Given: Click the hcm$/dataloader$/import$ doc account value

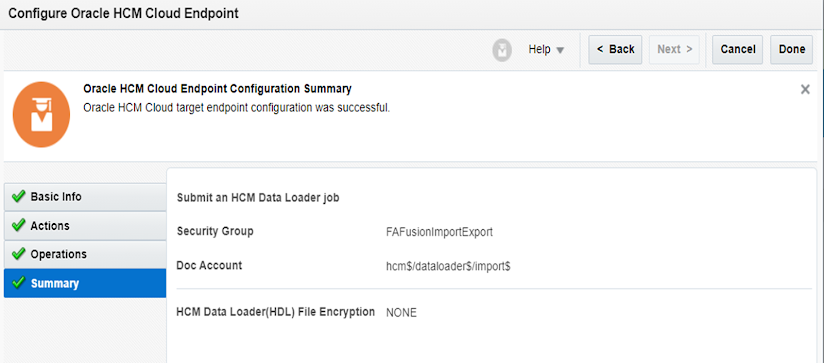Looking at the screenshot, I should 448,266.
